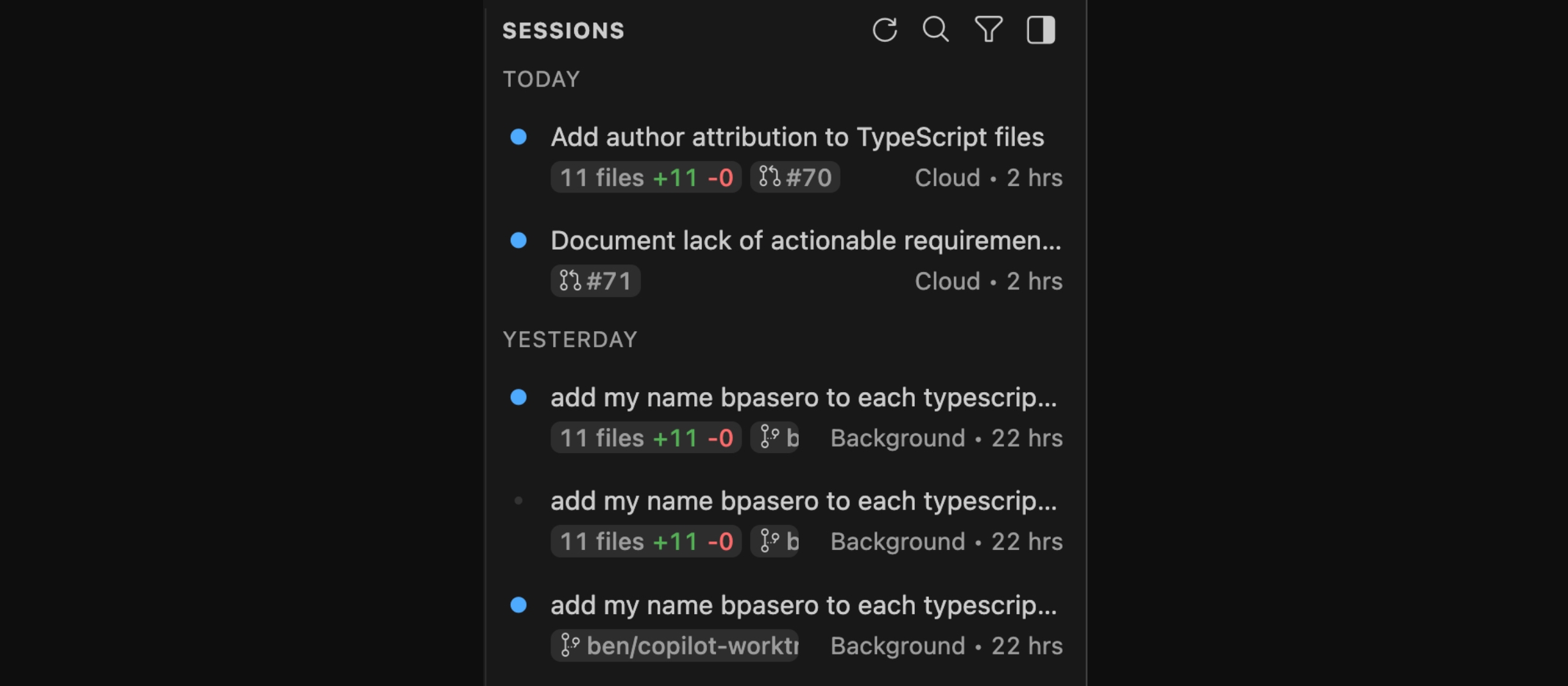Collapse the TODAY section header
The image size is (1568, 686).
coord(541,79)
